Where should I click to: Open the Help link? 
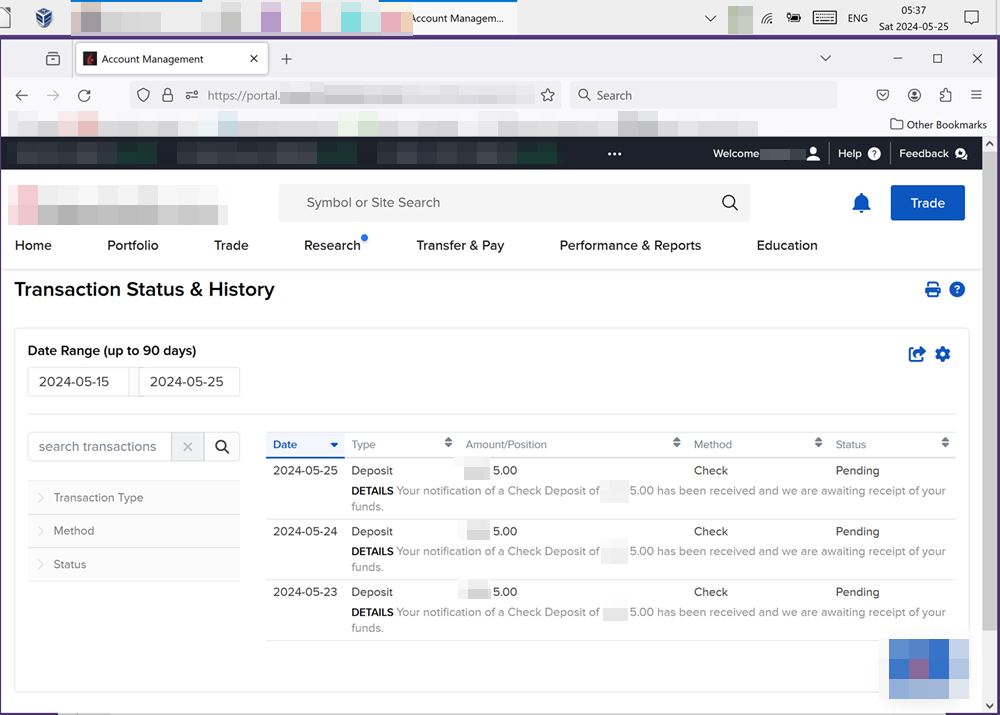click(858, 154)
